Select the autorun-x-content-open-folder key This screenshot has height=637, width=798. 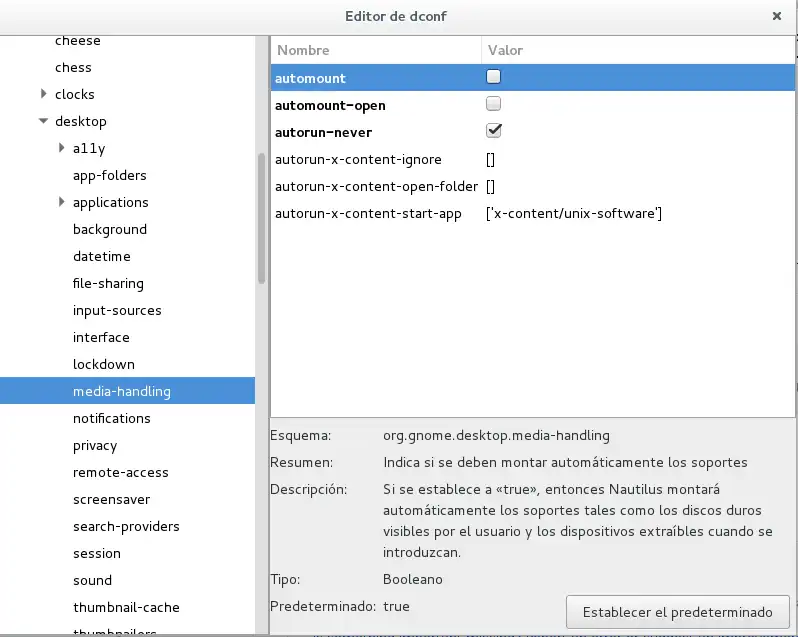click(x=377, y=186)
